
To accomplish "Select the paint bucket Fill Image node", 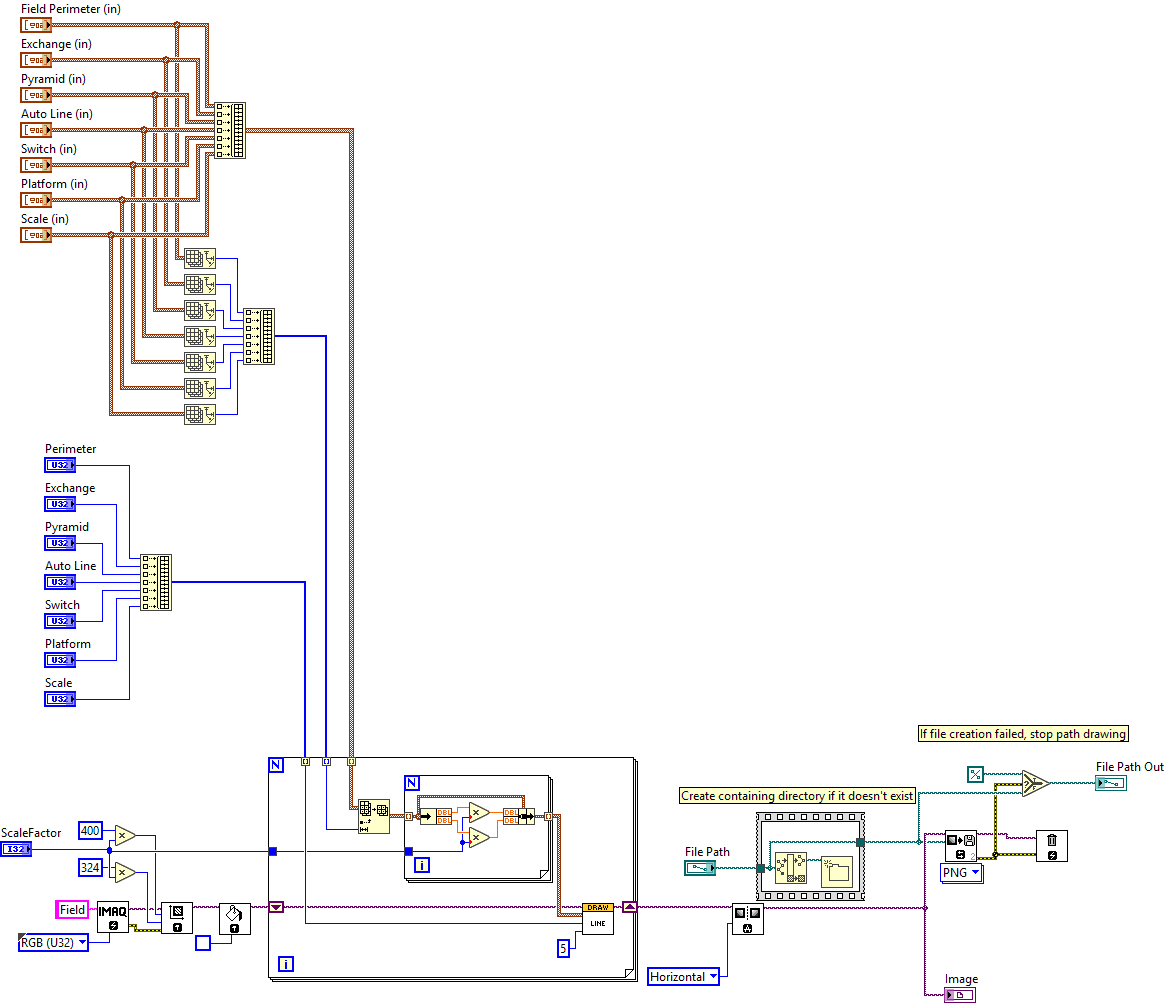I will (235, 918).
